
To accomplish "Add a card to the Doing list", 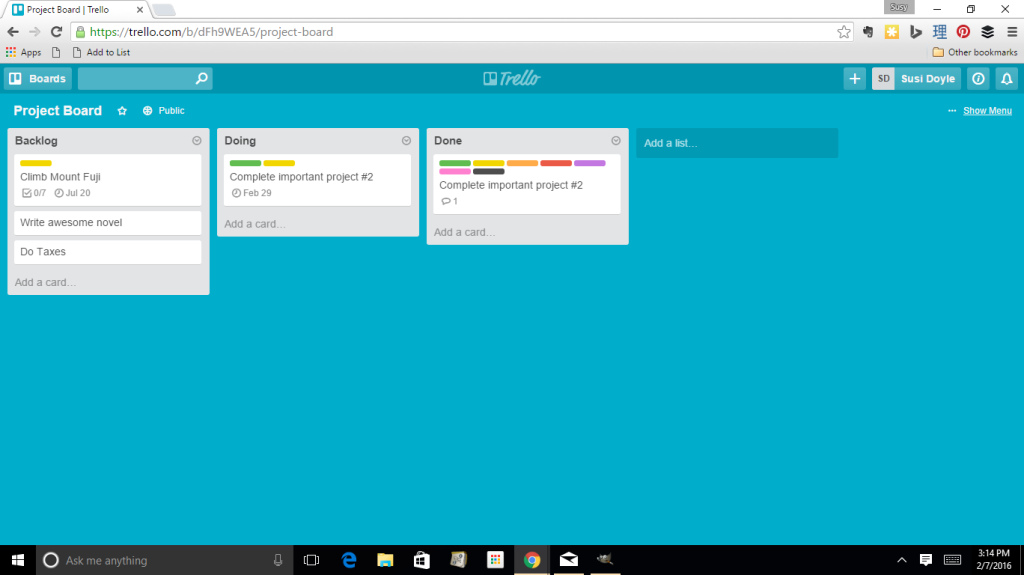I will pyautogui.click(x=255, y=224).
